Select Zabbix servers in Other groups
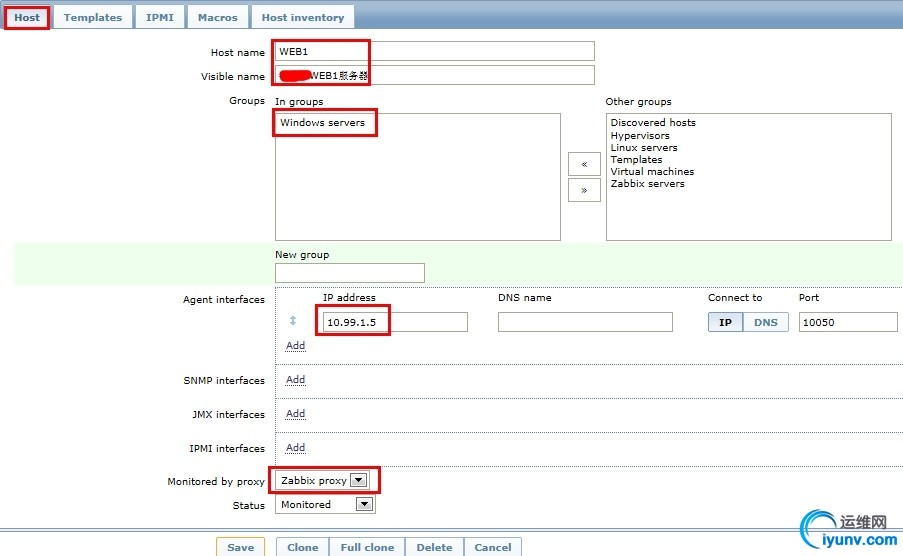This screenshot has width=903, height=556. pos(647,184)
